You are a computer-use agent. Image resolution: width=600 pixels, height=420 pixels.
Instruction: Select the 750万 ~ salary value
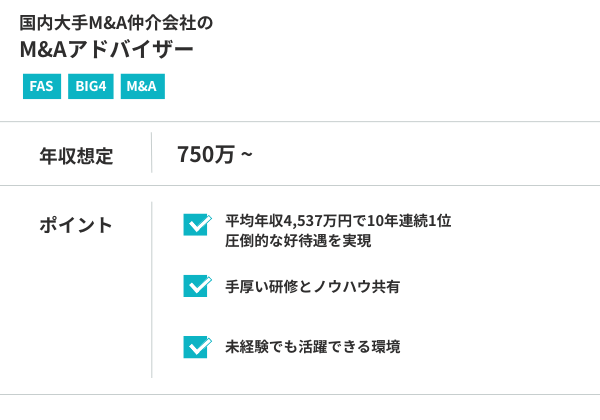(215, 154)
